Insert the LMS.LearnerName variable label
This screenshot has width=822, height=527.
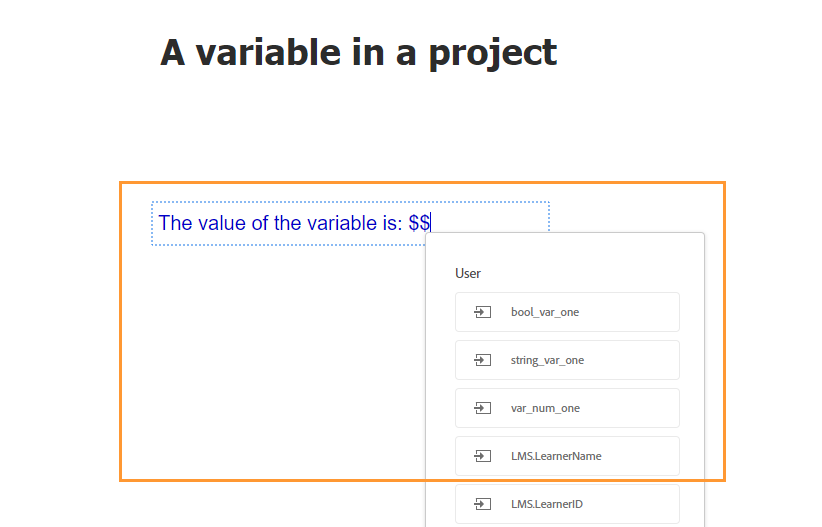pos(556,456)
